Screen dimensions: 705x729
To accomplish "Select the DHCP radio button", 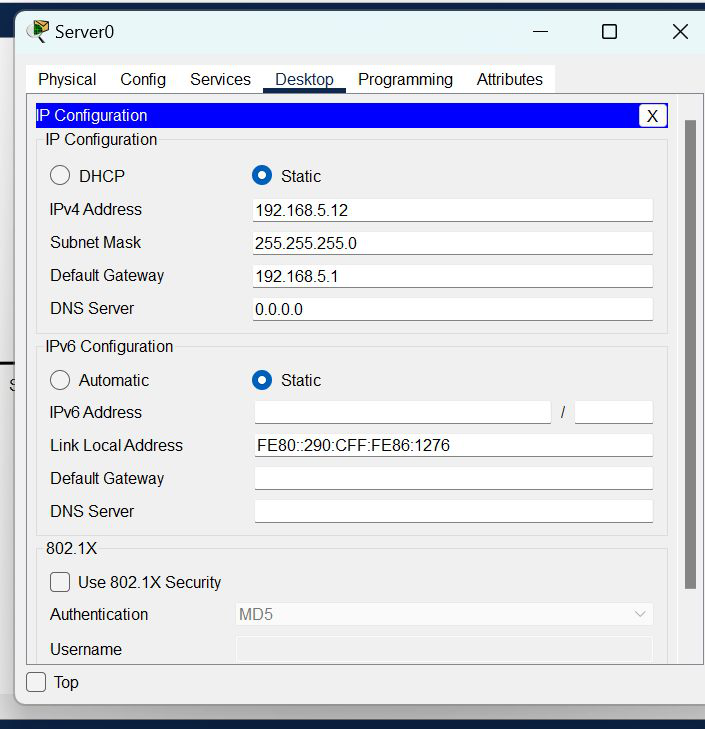I will (60, 176).
